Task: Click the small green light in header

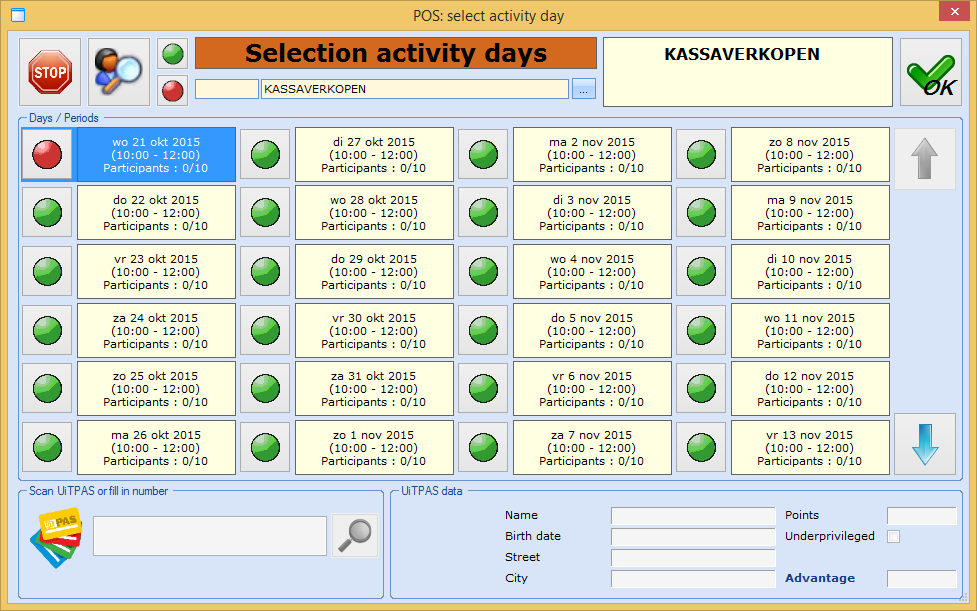Action: coord(173,54)
